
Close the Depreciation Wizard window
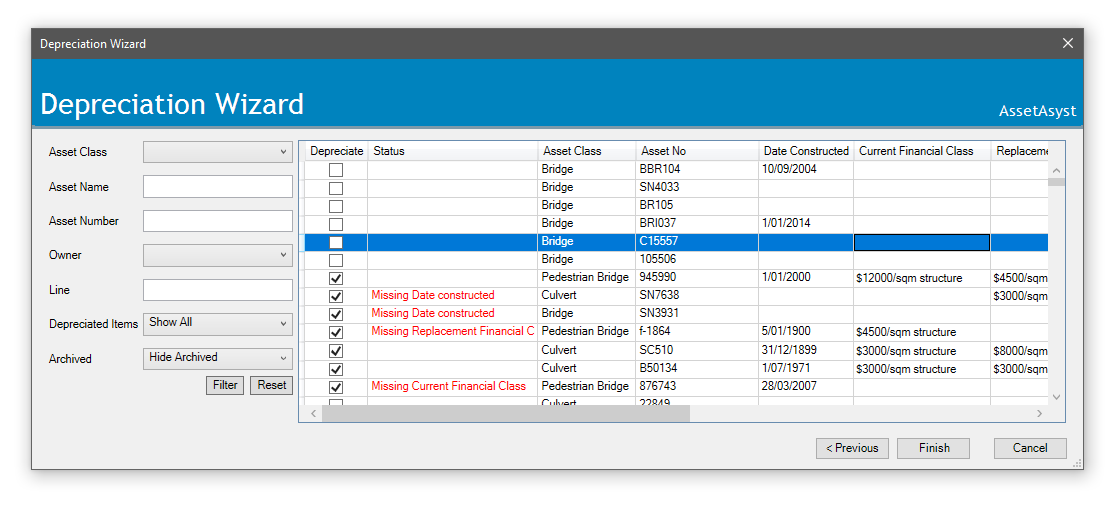pyautogui.click(x=1067, y=43)
